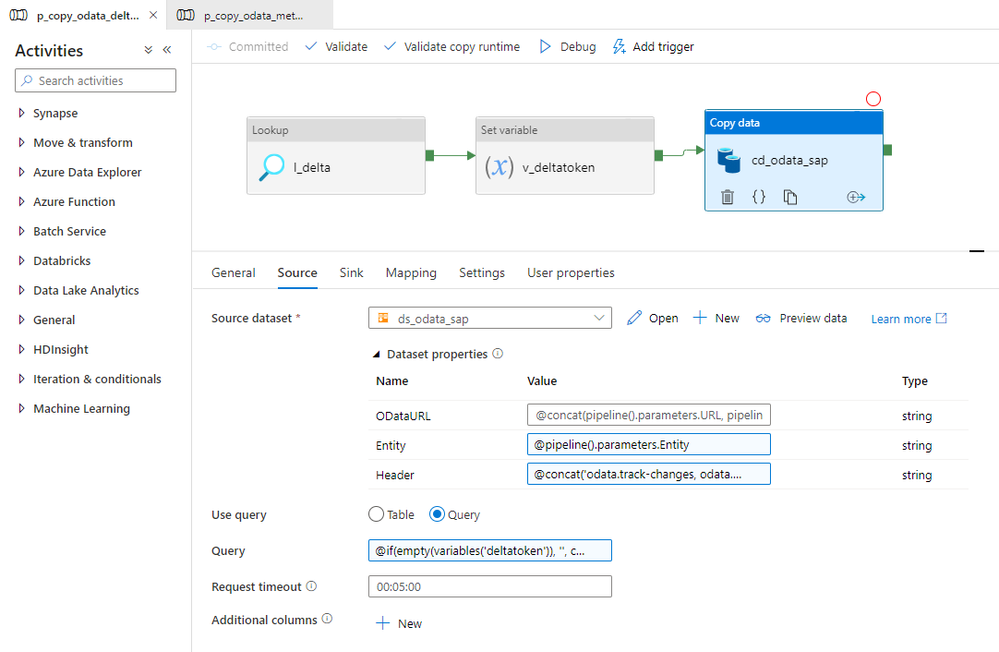Expand the Data Lake Analytics group
The height and width of the screenshot is (652, 999).
click(21, 290)
